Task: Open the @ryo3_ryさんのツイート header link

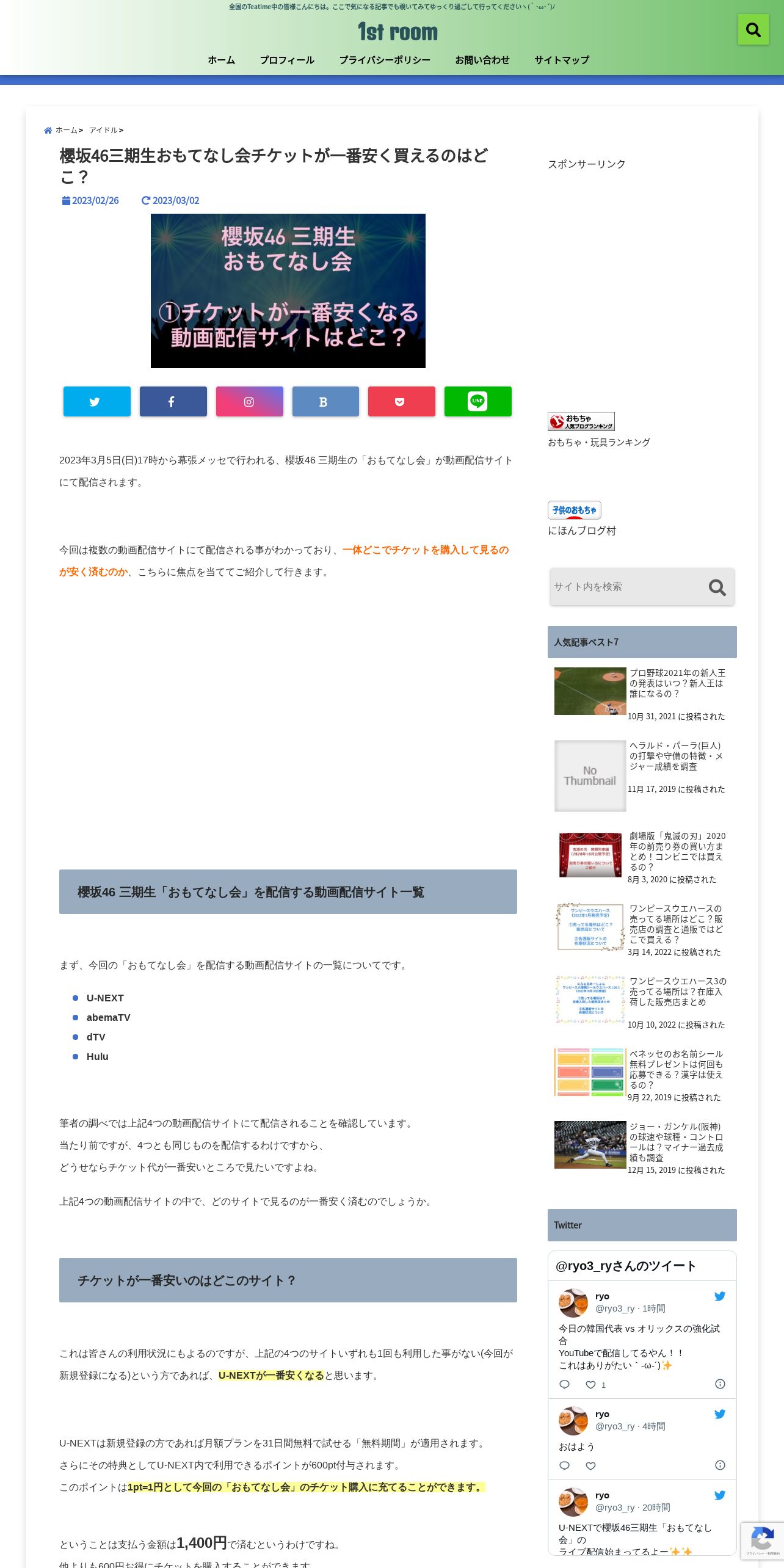Action: [625, 1266]
